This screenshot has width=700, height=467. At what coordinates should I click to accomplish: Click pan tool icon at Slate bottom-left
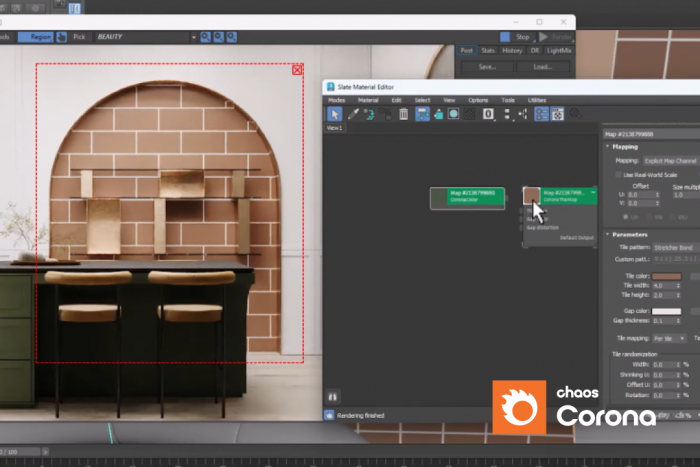click(x=333, y=396)
